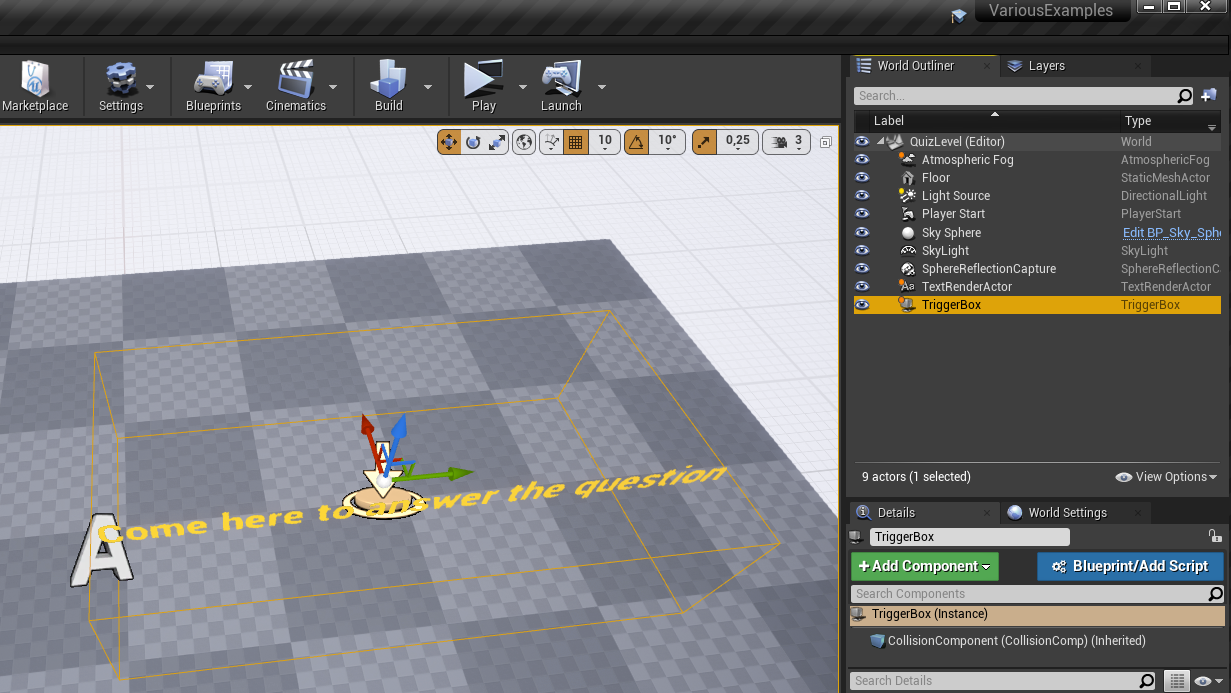Click the world coordinate system globe icon
This screenshot has height=693, width=1231.
point(524,142)
